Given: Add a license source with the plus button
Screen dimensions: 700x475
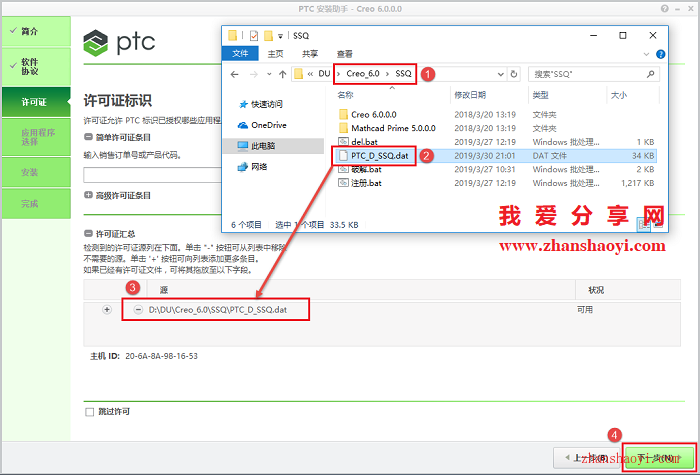Looking at the screenshot, I should [107, 309].
